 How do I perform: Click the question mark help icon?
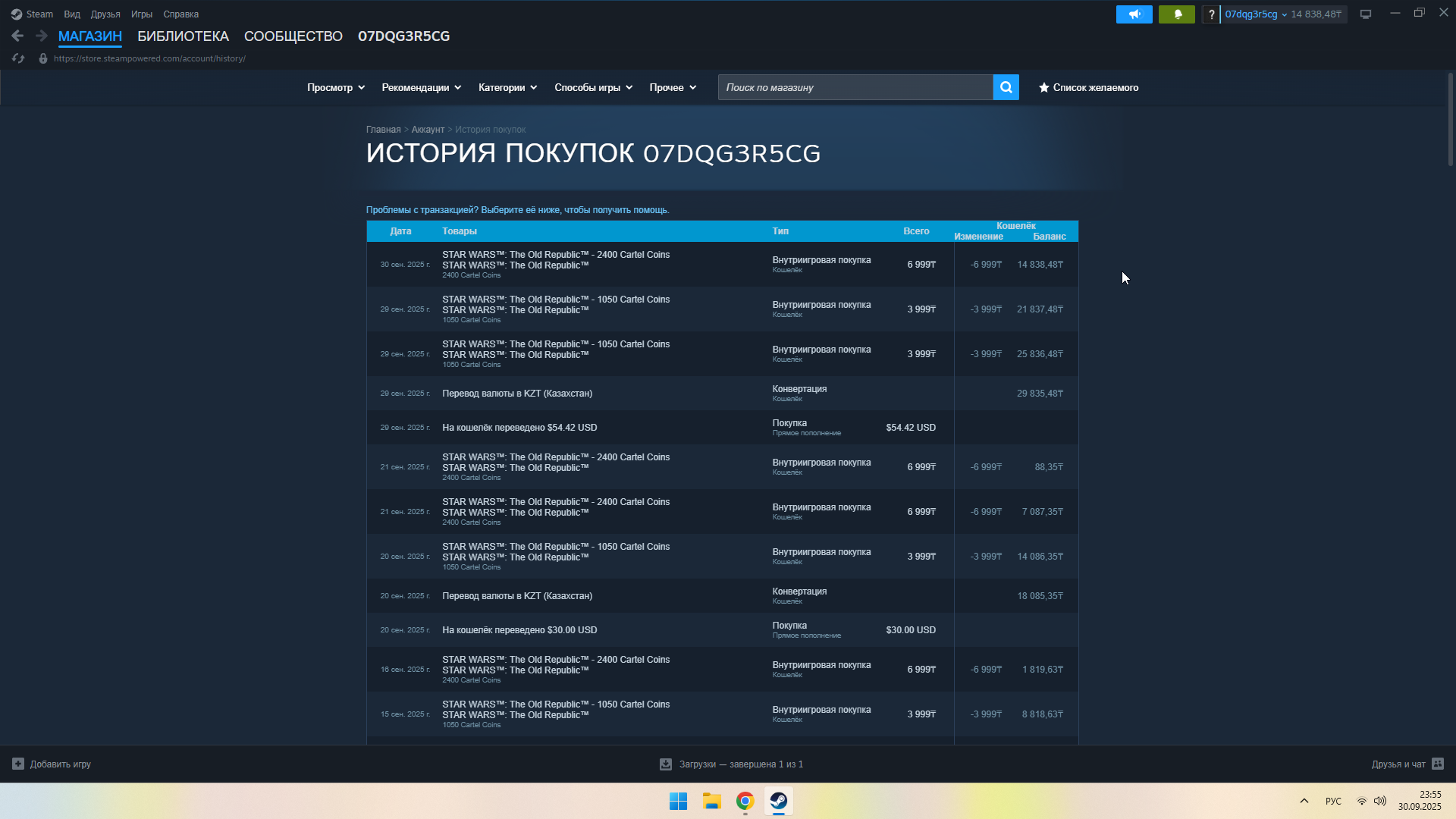pyautogui.click(x=1211, y=14)
